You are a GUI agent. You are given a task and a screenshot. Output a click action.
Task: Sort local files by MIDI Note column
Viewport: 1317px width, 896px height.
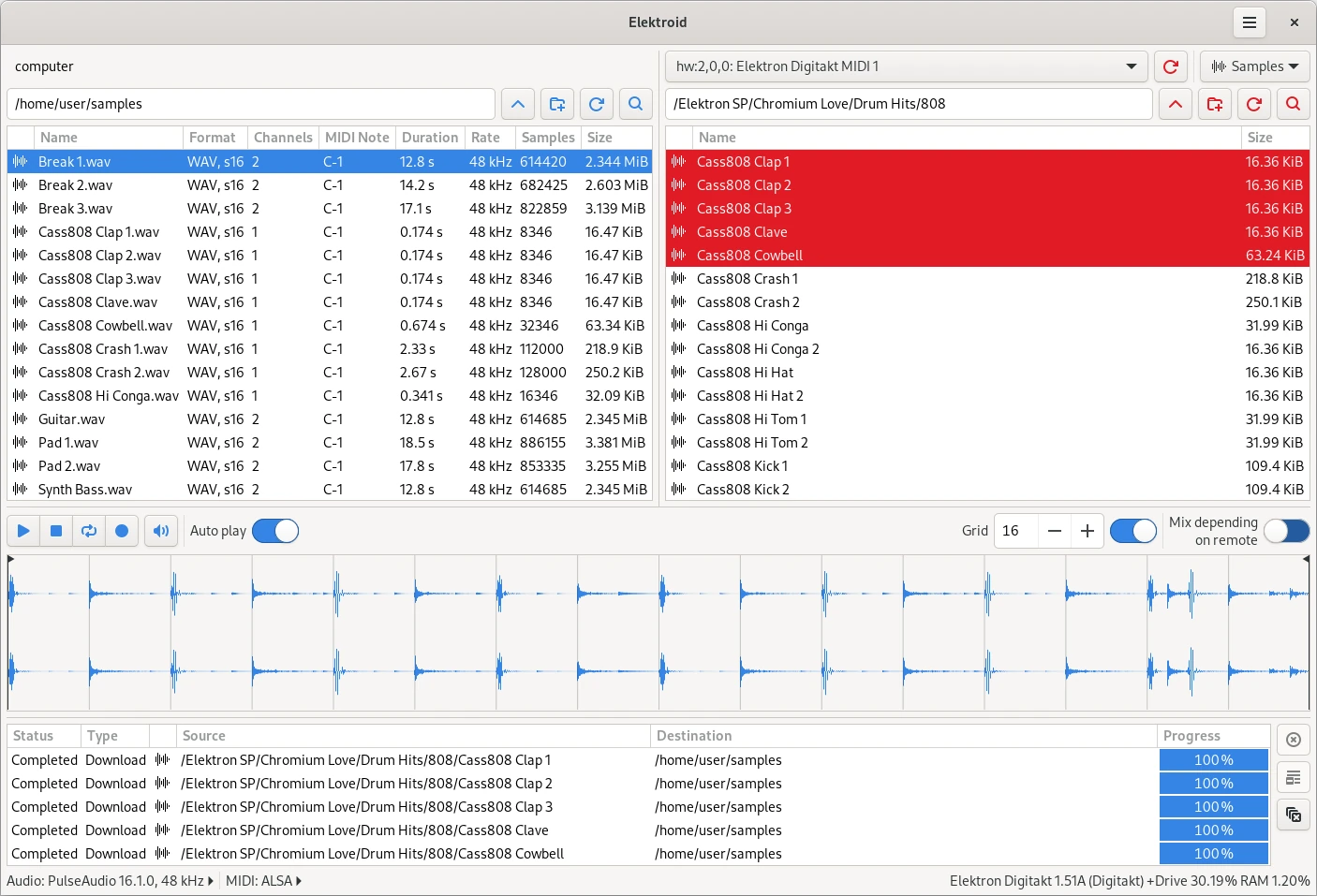click(357, 138)
